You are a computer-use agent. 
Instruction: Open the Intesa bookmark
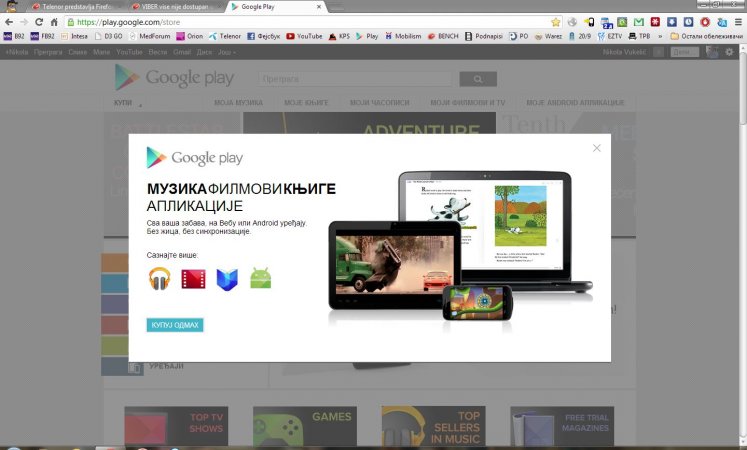click(x=74, y=36)
